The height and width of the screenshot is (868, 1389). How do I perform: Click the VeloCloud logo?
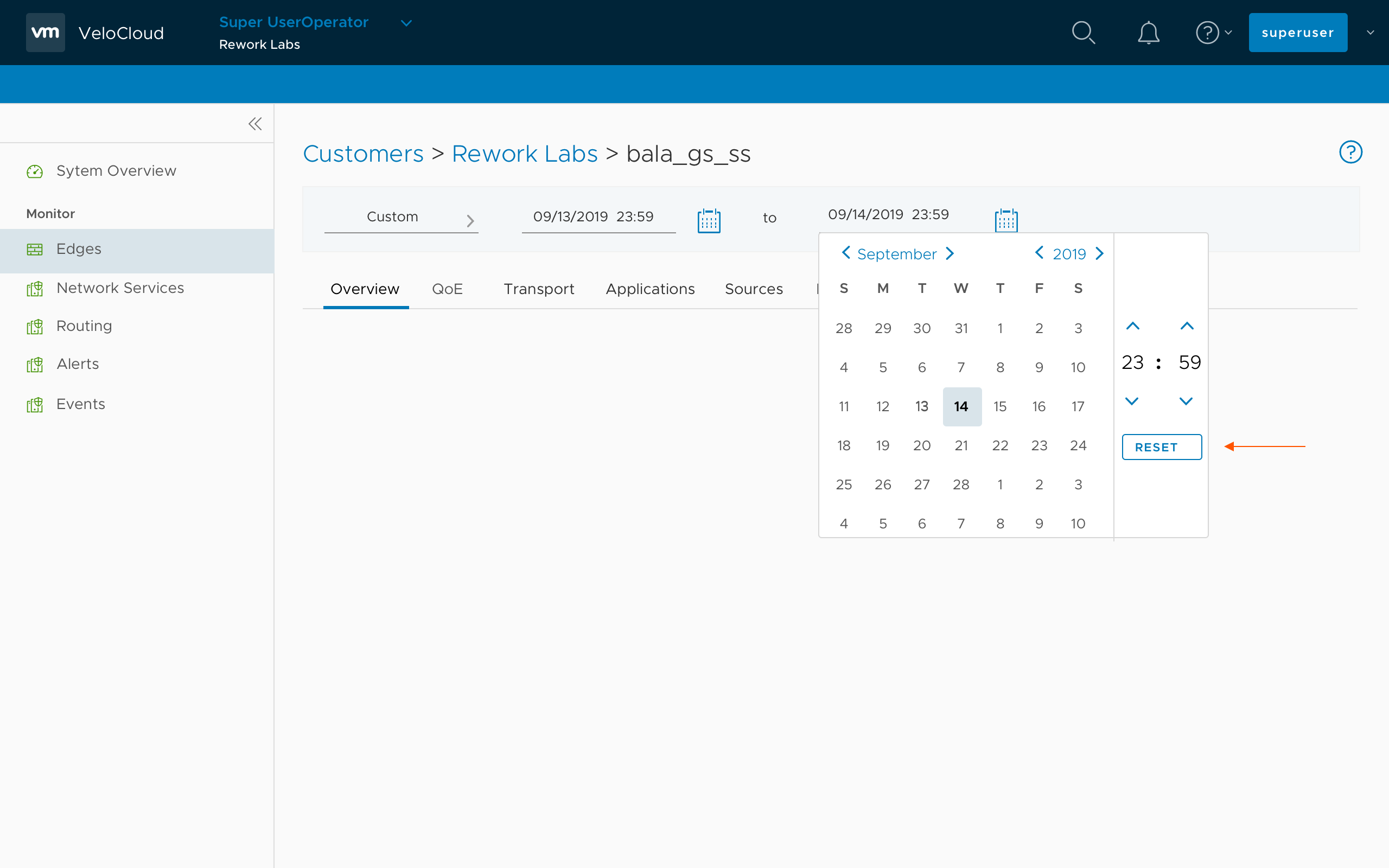(x=45, y=32)
